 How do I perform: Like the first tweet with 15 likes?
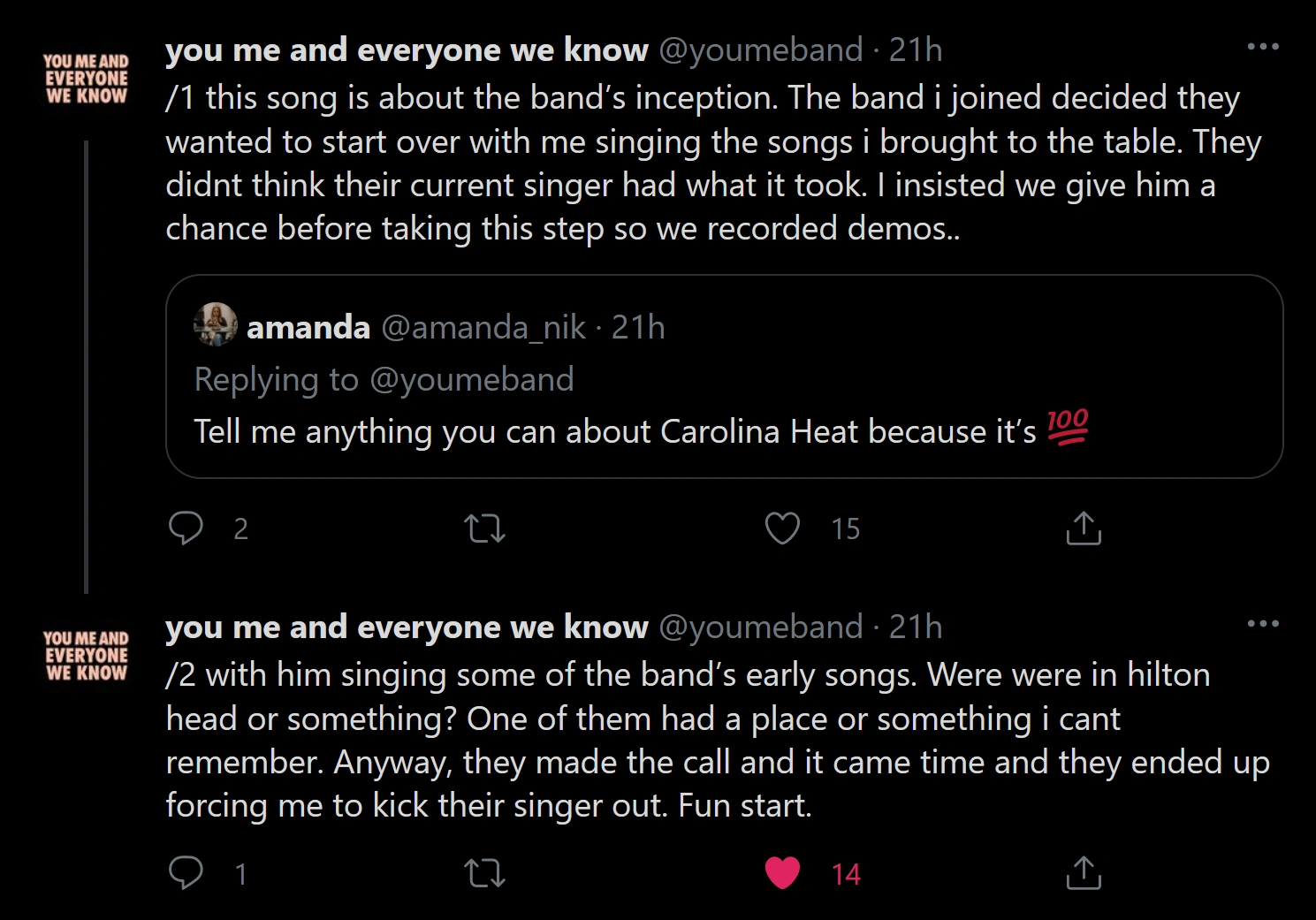click(782, 528)
